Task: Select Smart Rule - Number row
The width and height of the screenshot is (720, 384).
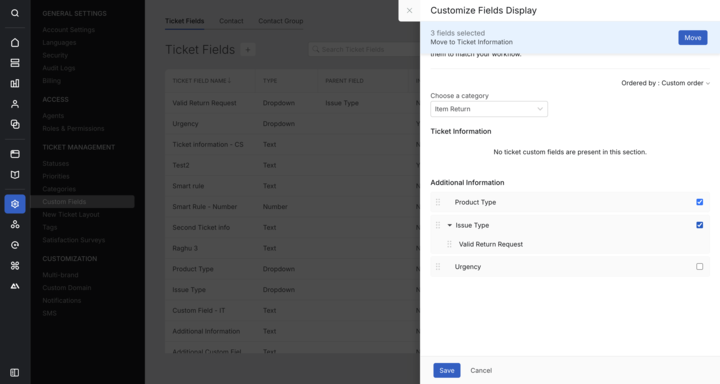Action: [x=292, y=207]
